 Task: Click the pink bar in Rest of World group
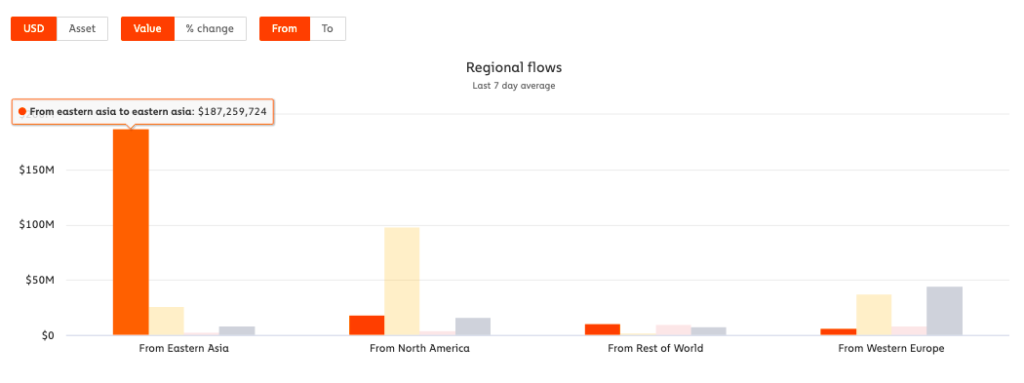tap(673, 330)
